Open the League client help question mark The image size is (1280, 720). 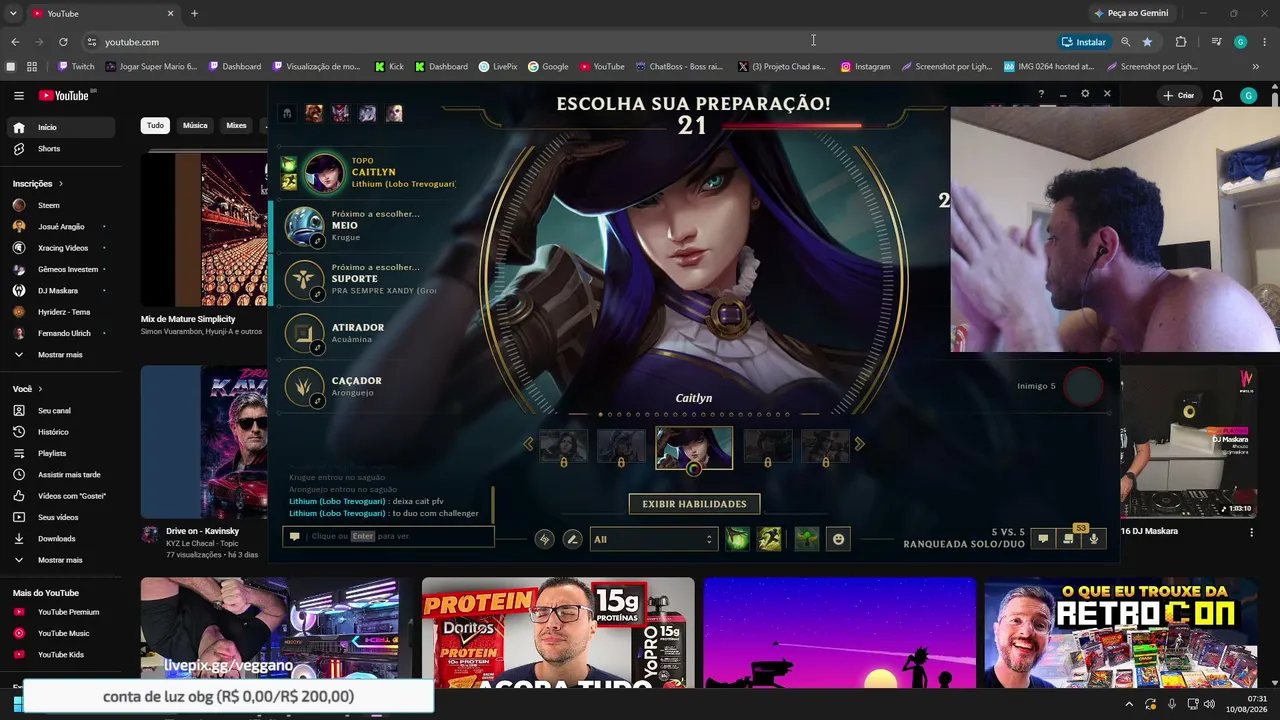coord(1041,94)
